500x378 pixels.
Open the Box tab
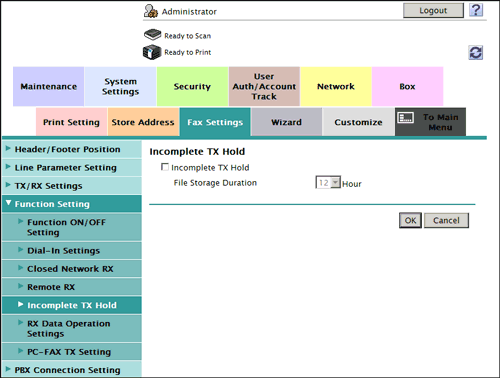click(x=407, y=86)
